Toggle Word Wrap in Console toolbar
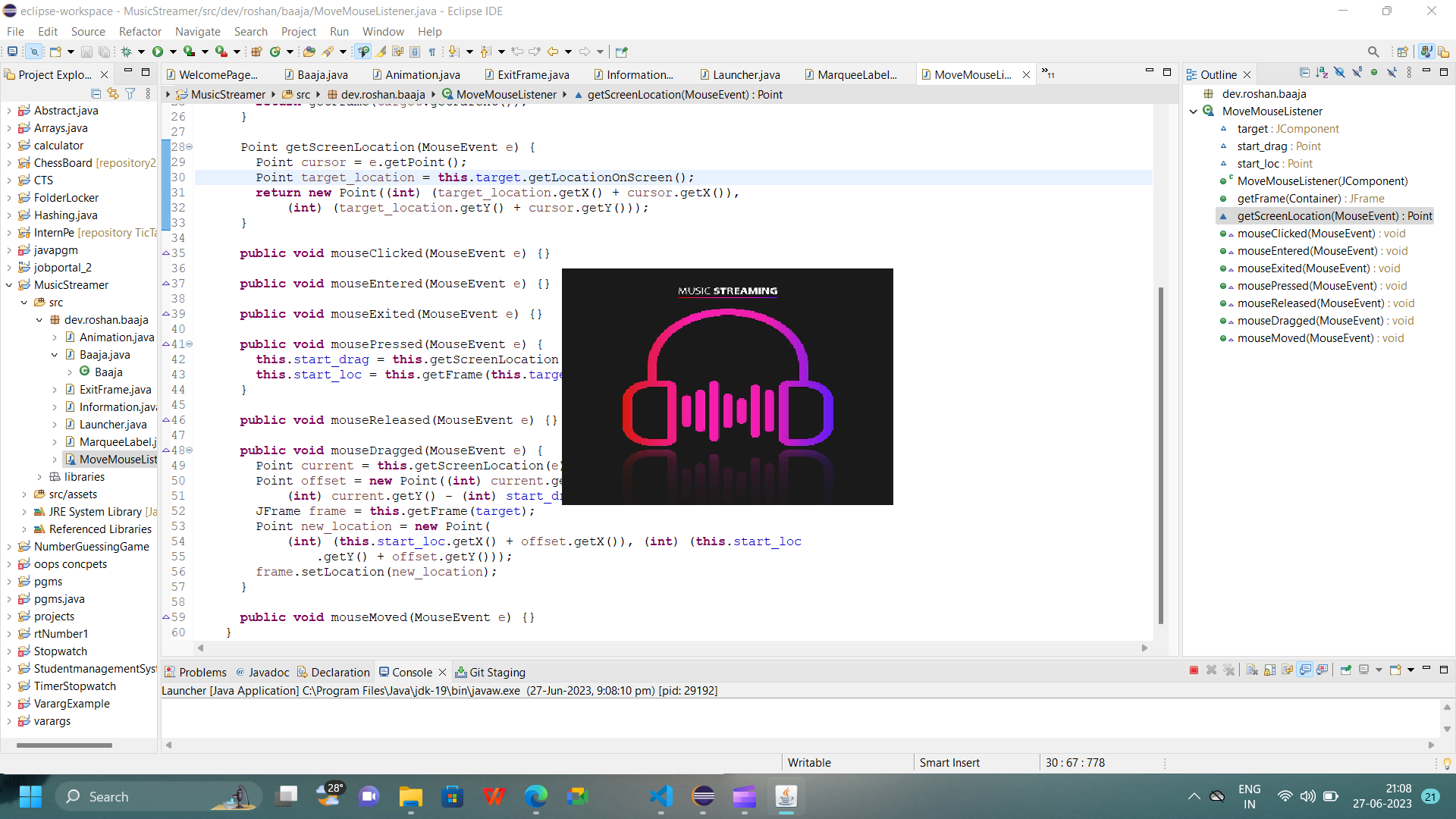Screen dimensions: 1456x819 [1287, 670]
